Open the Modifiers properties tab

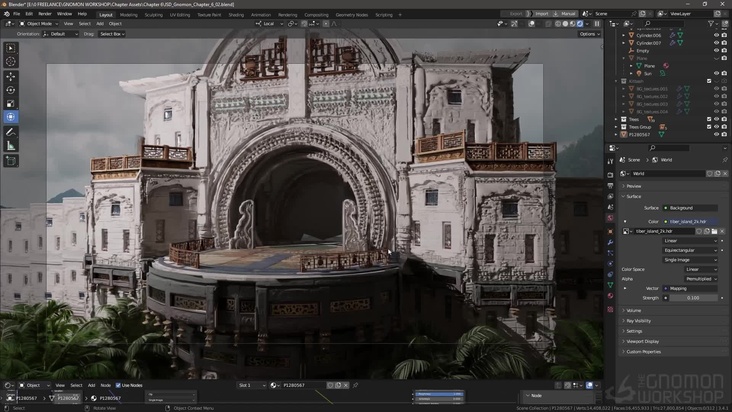pyautogui.click(x=610, y=242)
